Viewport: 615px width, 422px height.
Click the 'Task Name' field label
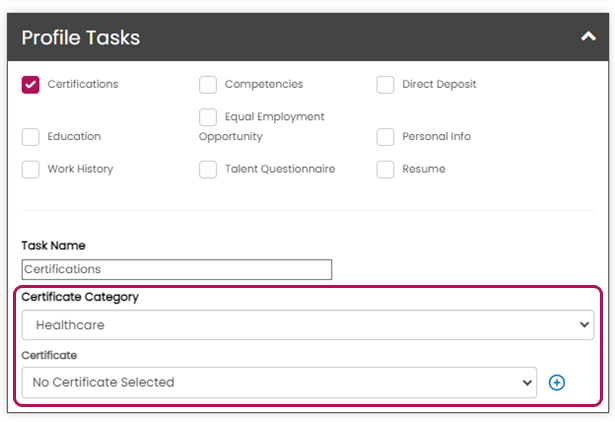click(53, 245)
